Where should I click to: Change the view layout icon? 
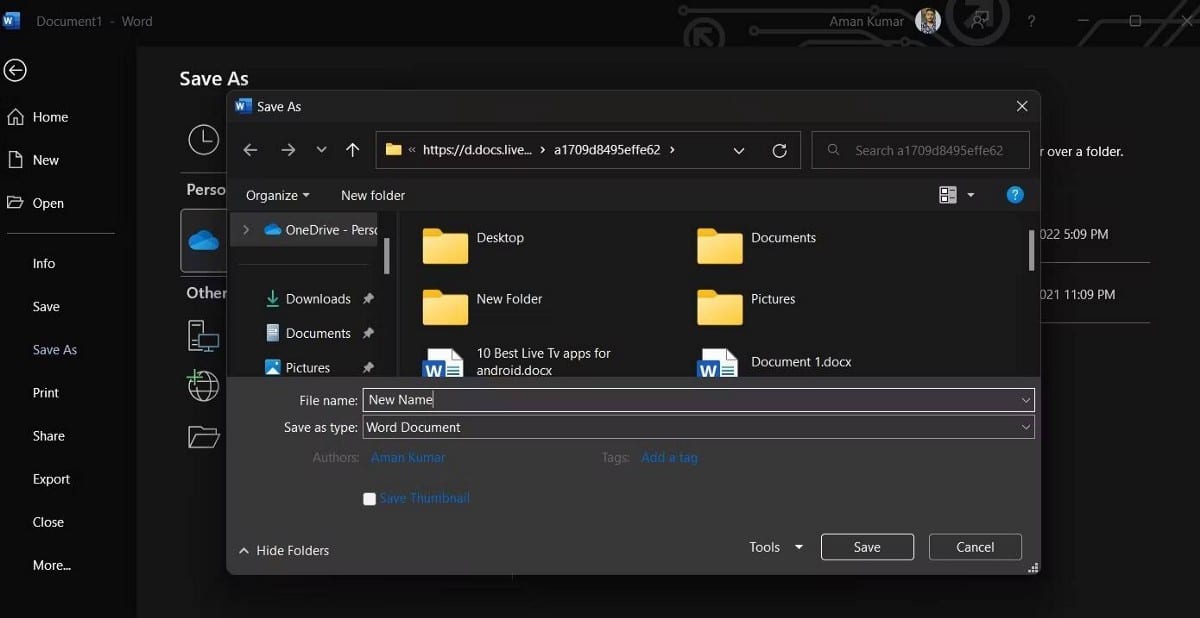click(x=948, y=195)
